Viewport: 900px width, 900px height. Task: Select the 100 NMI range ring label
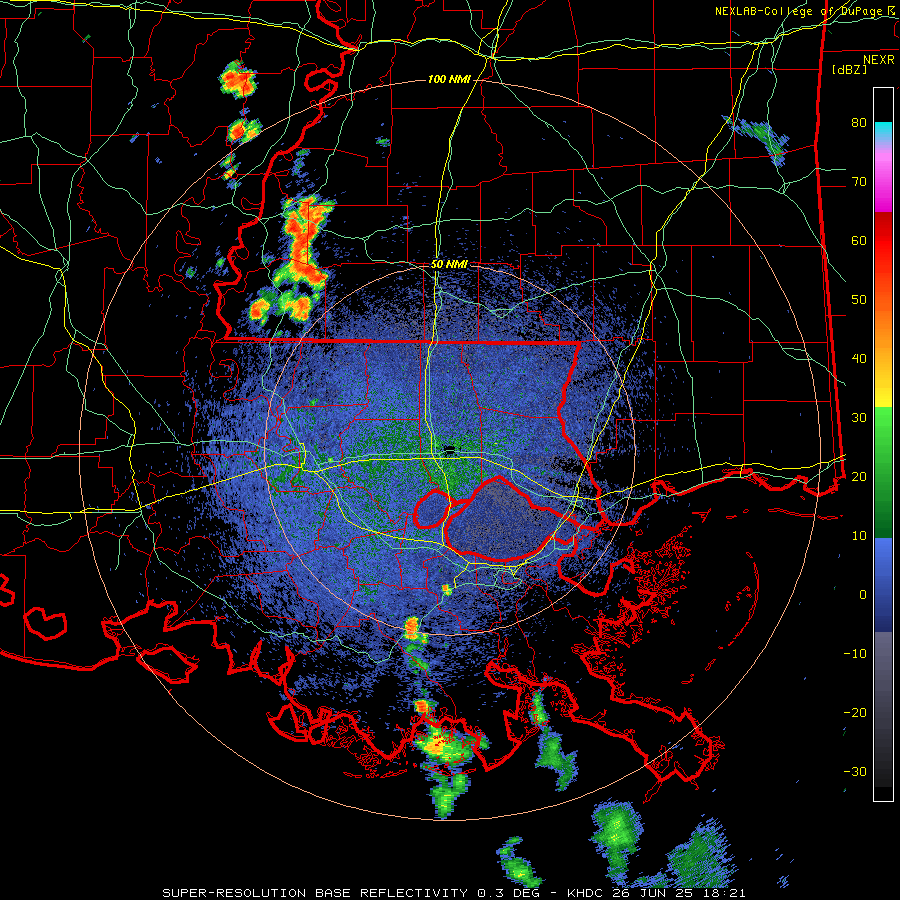(449, 79)
